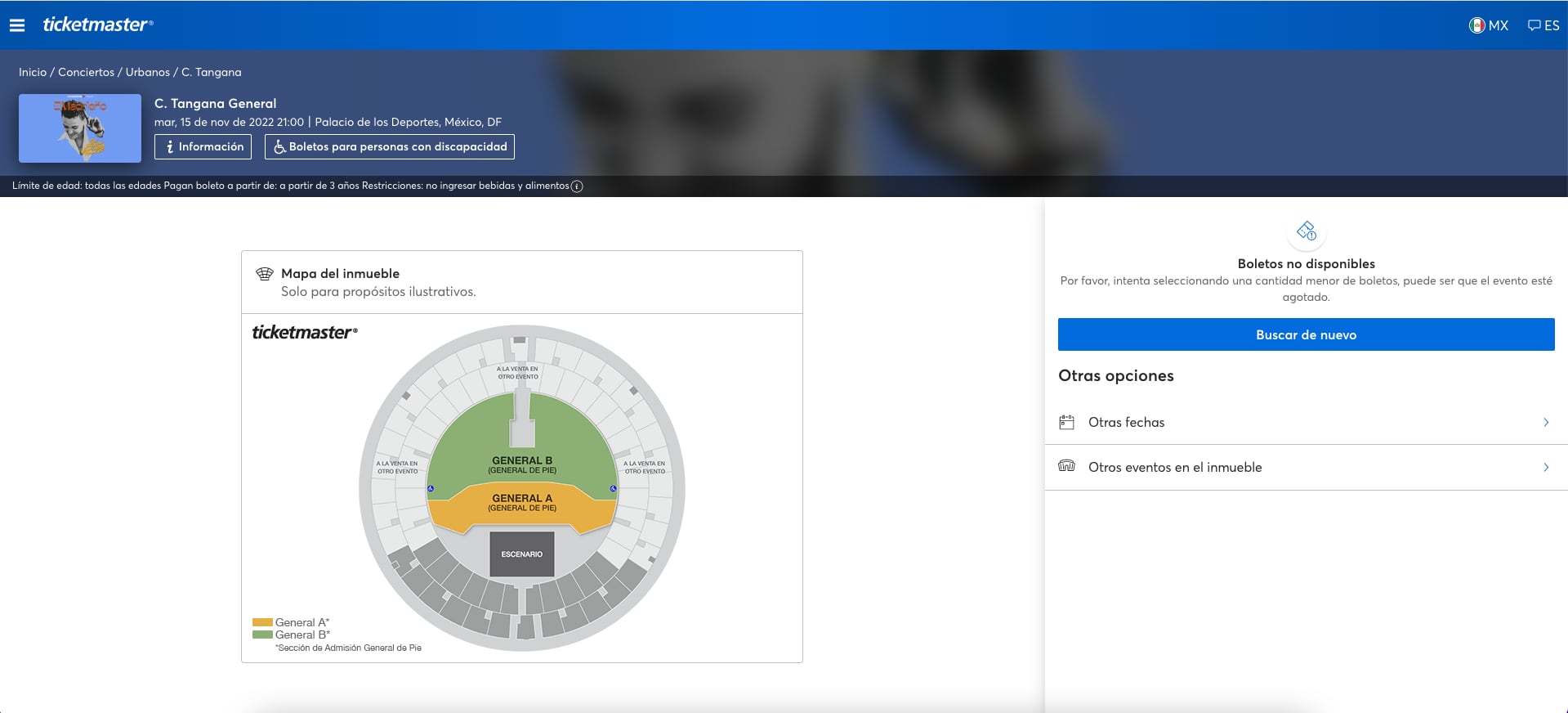The image size is (1568, 713).
Task: Click the age limit info icon
Action: coord(577,186)
